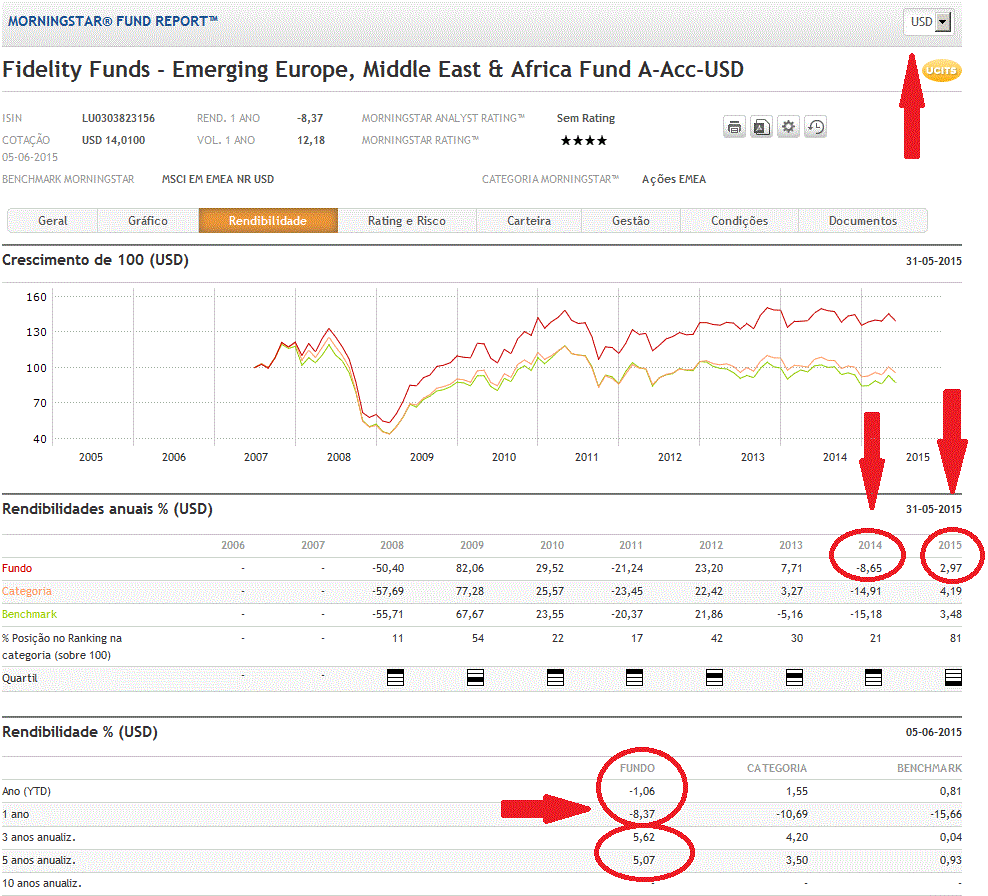Click the history clock icon
988x896 pixels.
(x=815, y=127)
